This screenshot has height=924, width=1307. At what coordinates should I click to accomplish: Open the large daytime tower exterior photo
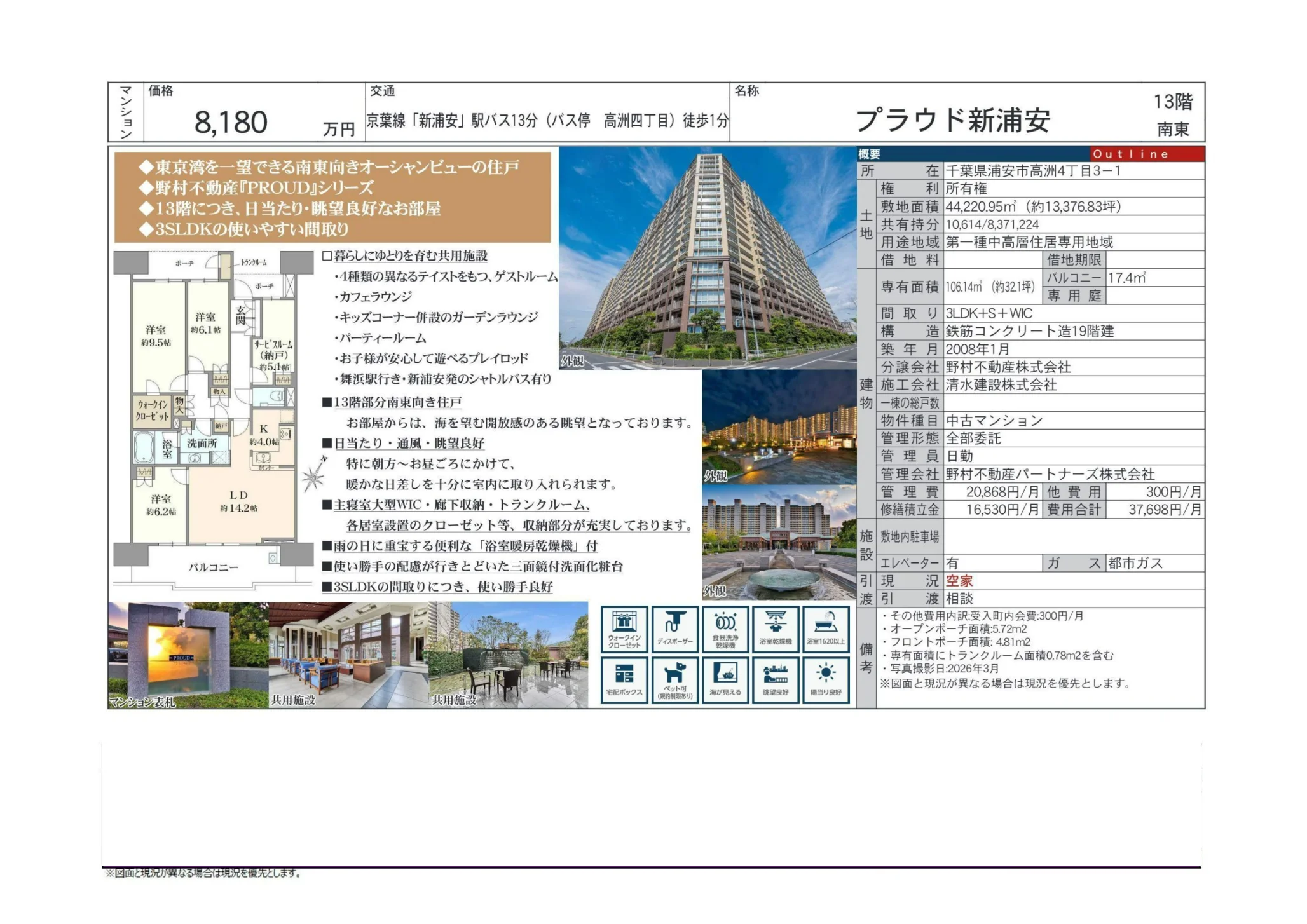click(x=708, y=258)
